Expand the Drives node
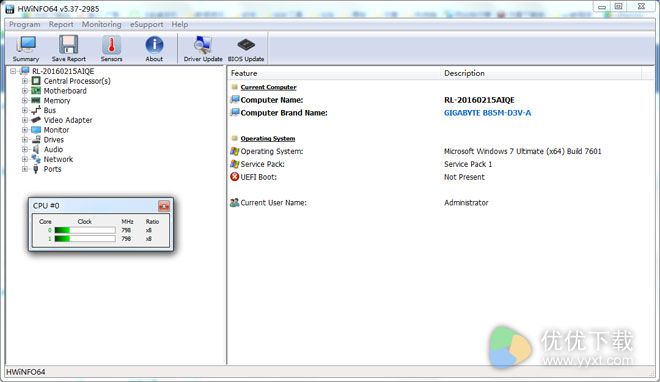This screenshot has height=382, width=660. tap(25, 140)
